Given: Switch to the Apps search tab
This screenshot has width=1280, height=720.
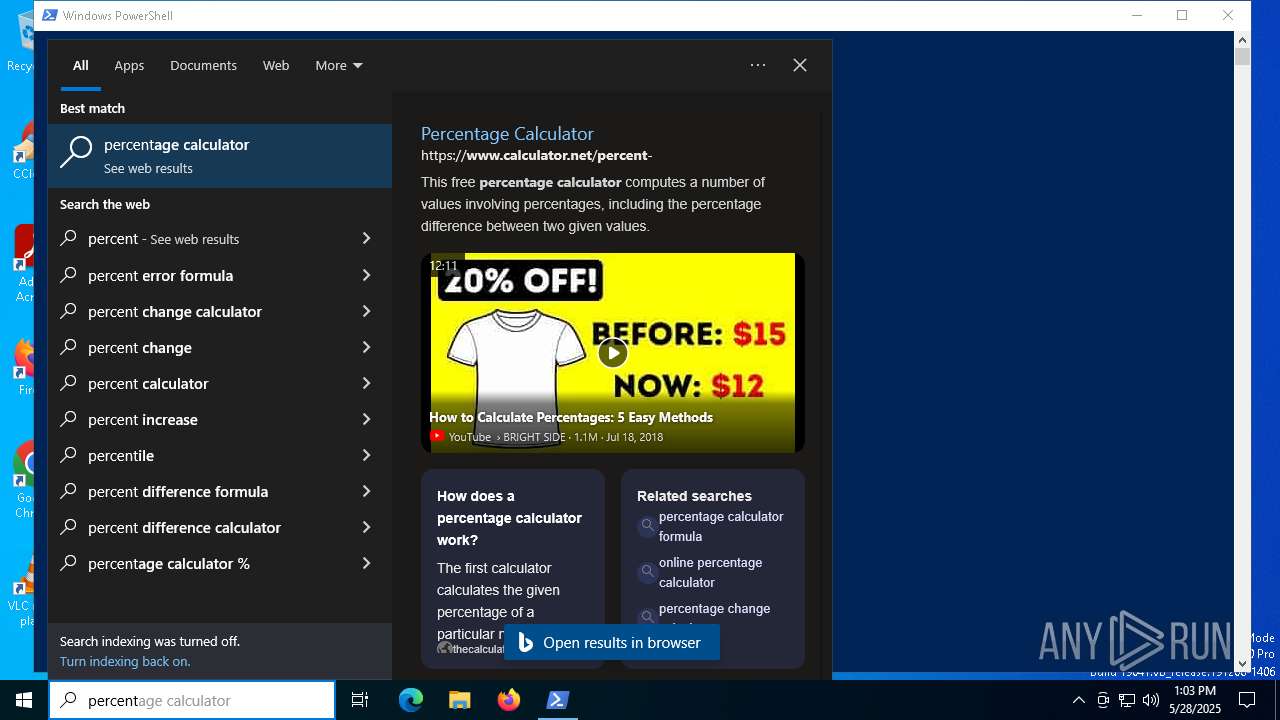Looking at the screenshot, I should click(129, 65).
